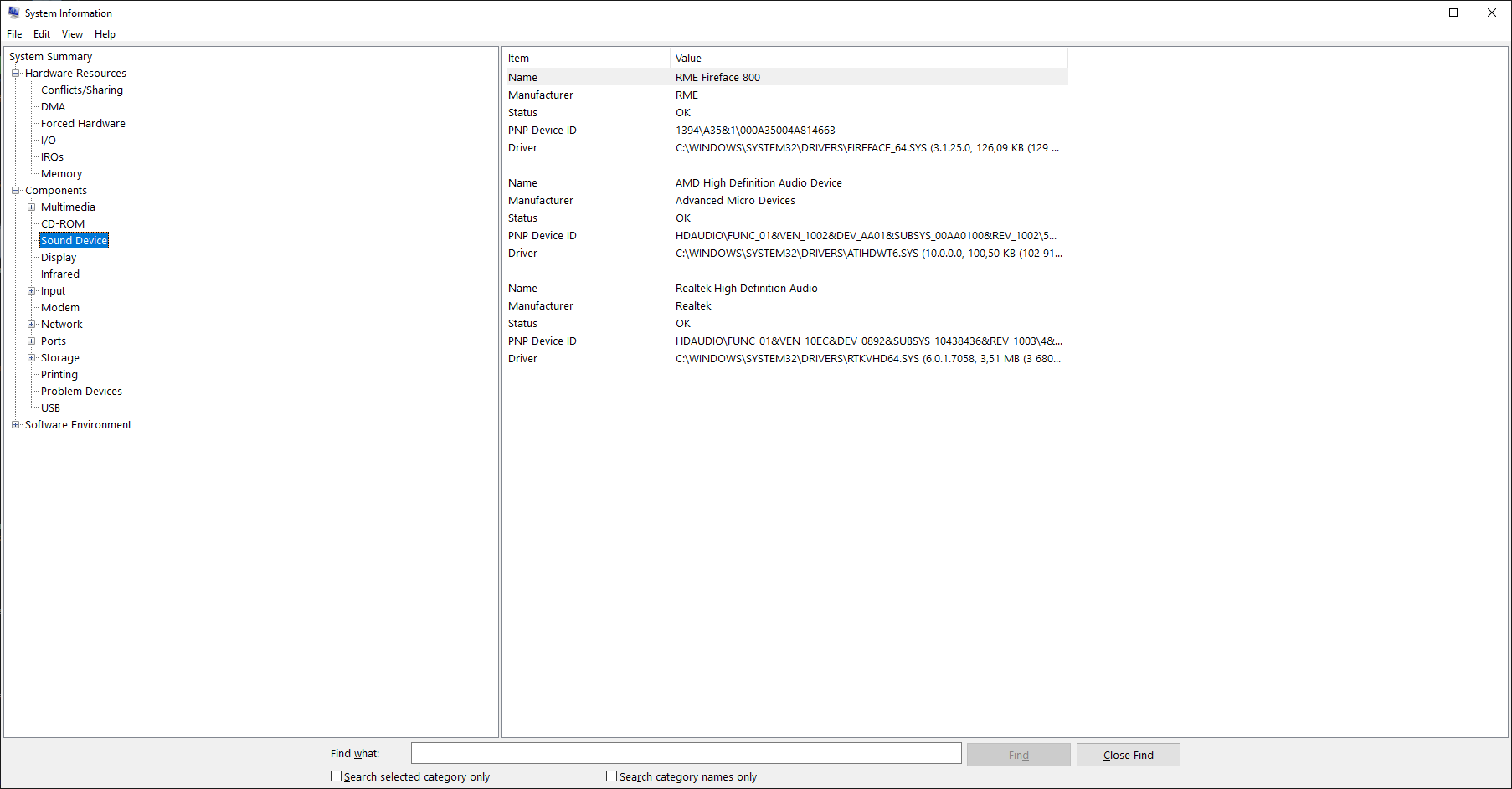The width and height of the screenshot is (1512, 789).
Task: Expand the Input tree node
Action: (32, 290)
